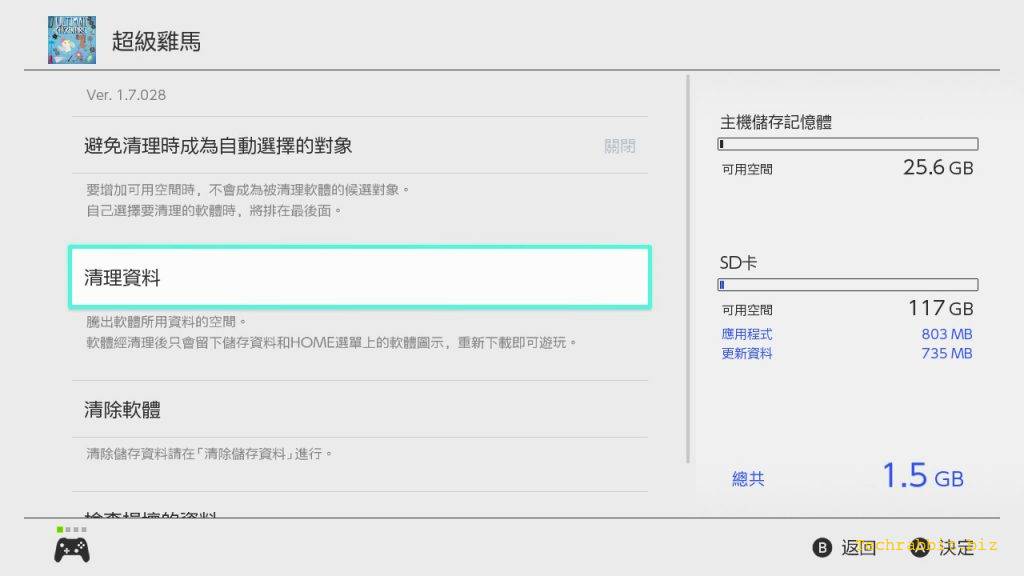Viewport: 1024px width, 576px height.
Task: Click the 超級雞馬 title text
Action: [x=156, y=42]
